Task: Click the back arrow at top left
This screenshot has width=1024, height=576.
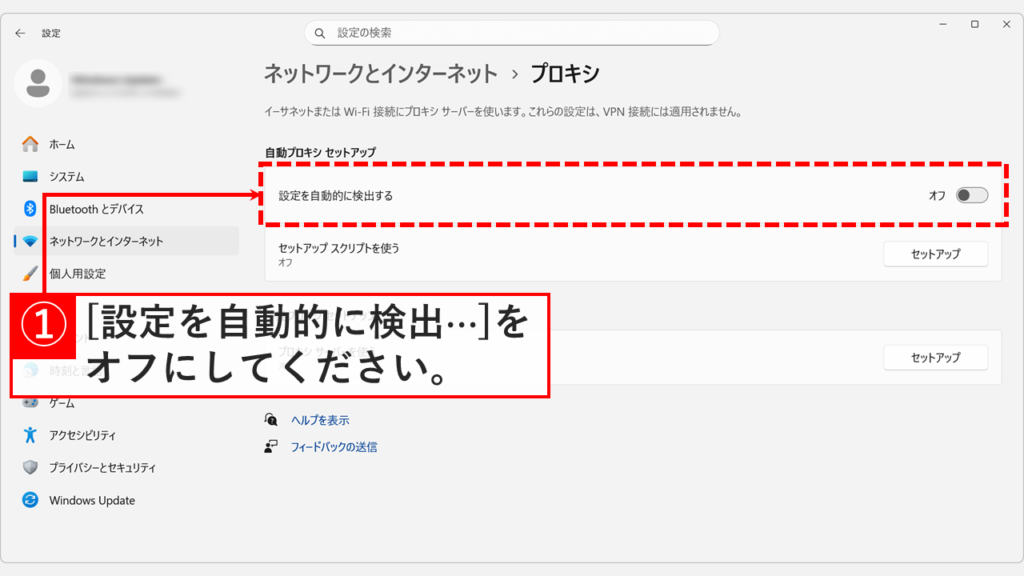Action: 20,32
